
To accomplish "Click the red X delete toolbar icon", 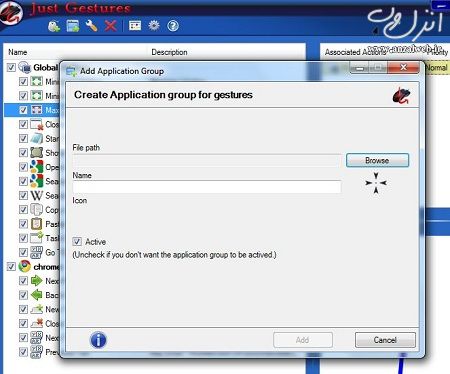I will (110, 26).
